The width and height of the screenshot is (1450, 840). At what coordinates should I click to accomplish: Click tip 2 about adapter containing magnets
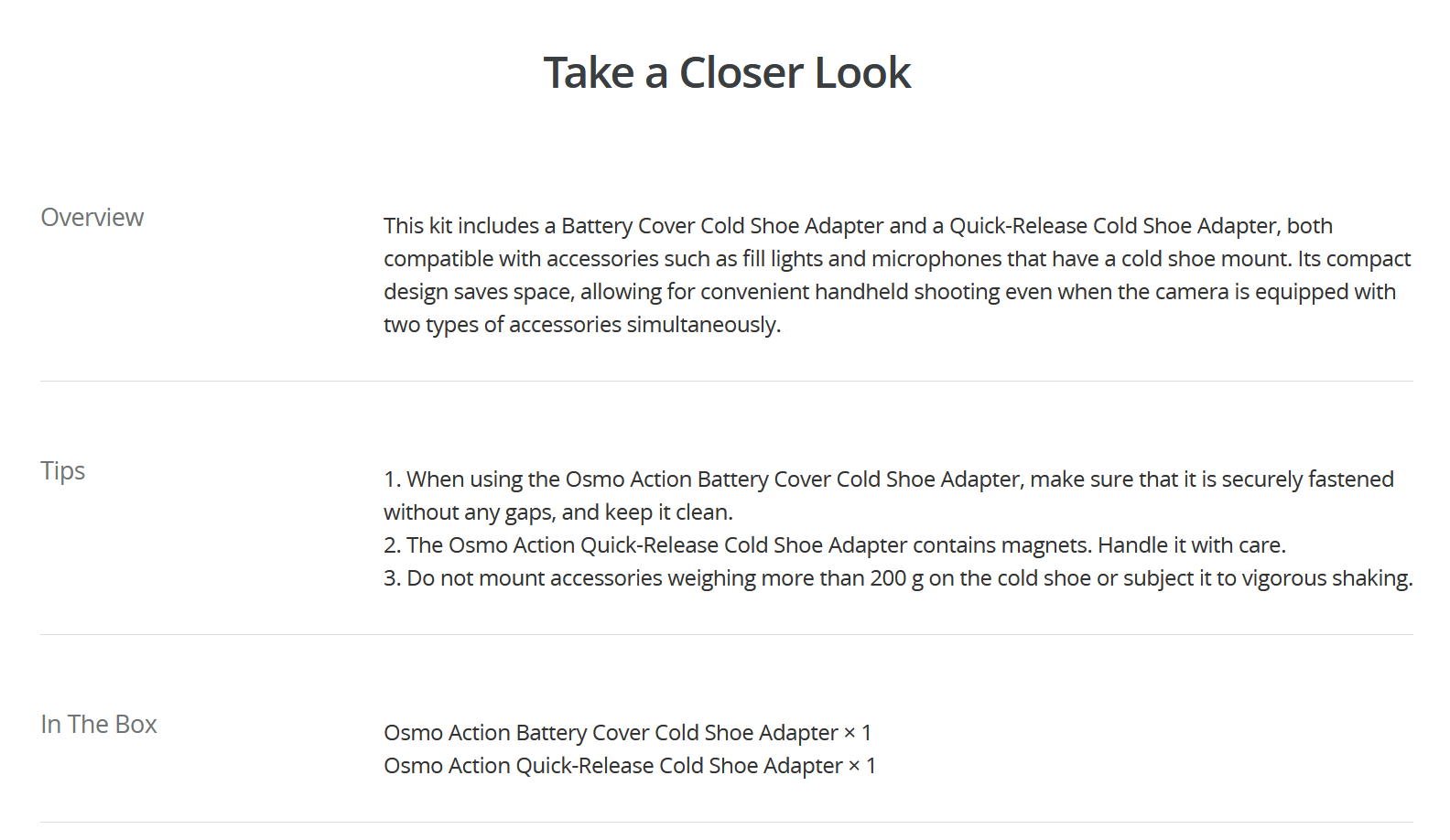[x=835, y=545]
